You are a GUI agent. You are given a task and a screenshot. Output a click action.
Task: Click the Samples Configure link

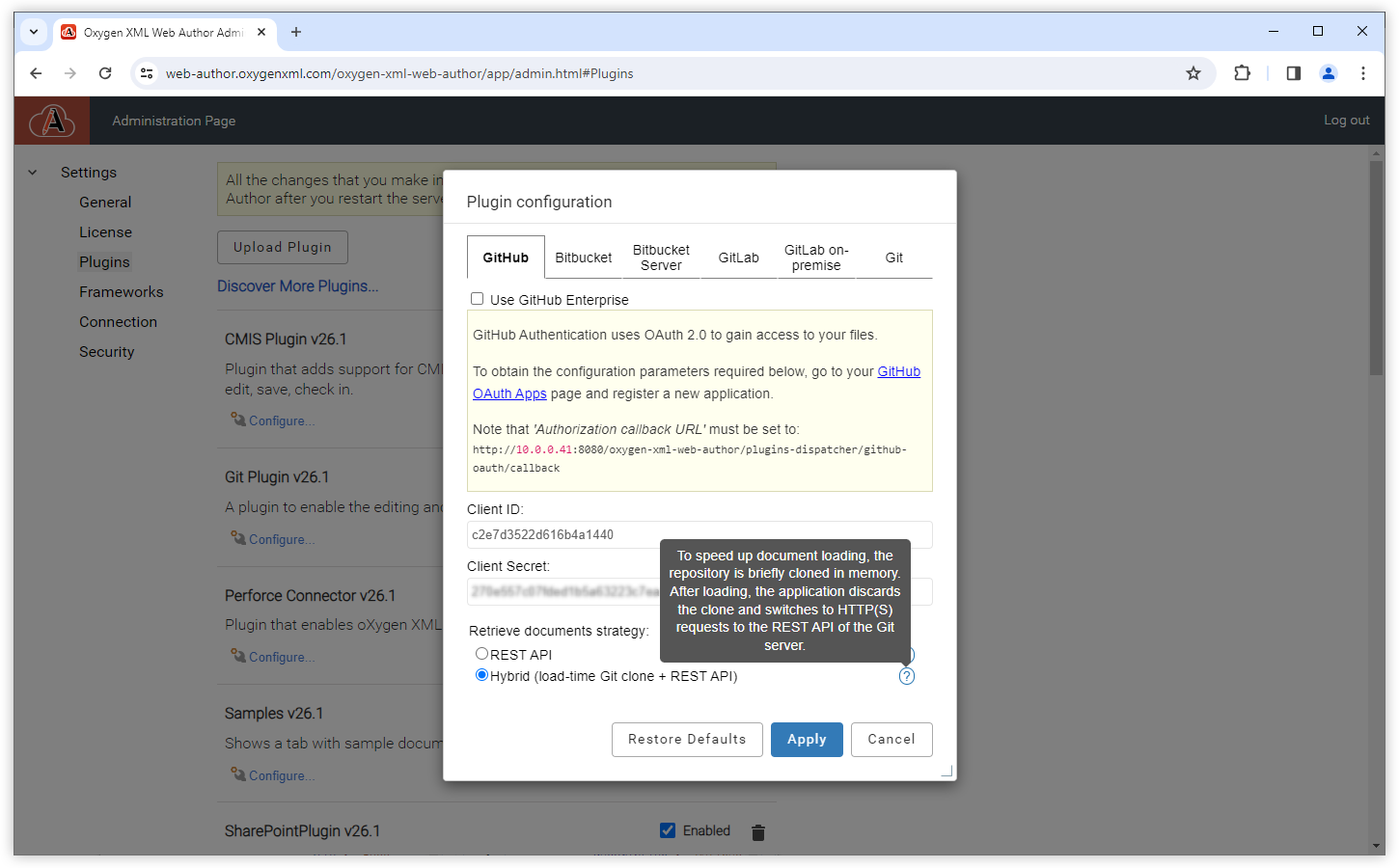click(281, 775)
